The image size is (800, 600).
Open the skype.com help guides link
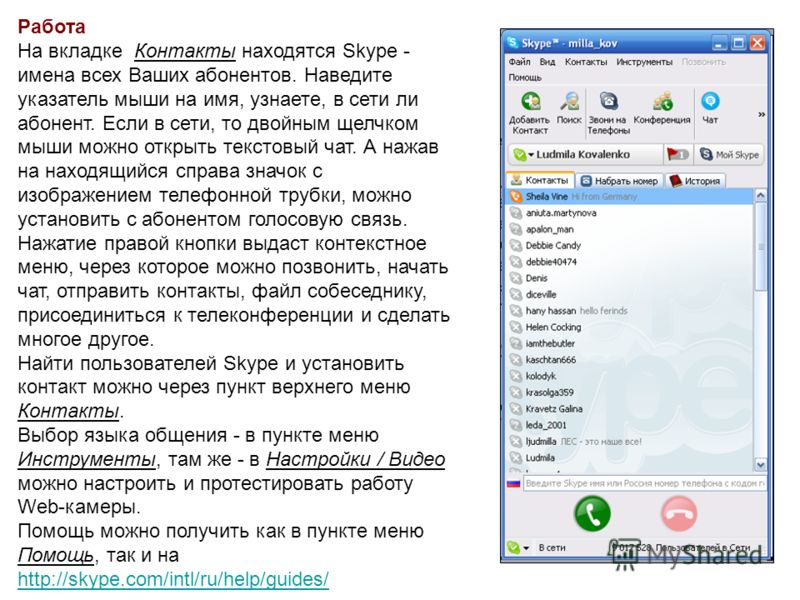(x=173, y=579)
